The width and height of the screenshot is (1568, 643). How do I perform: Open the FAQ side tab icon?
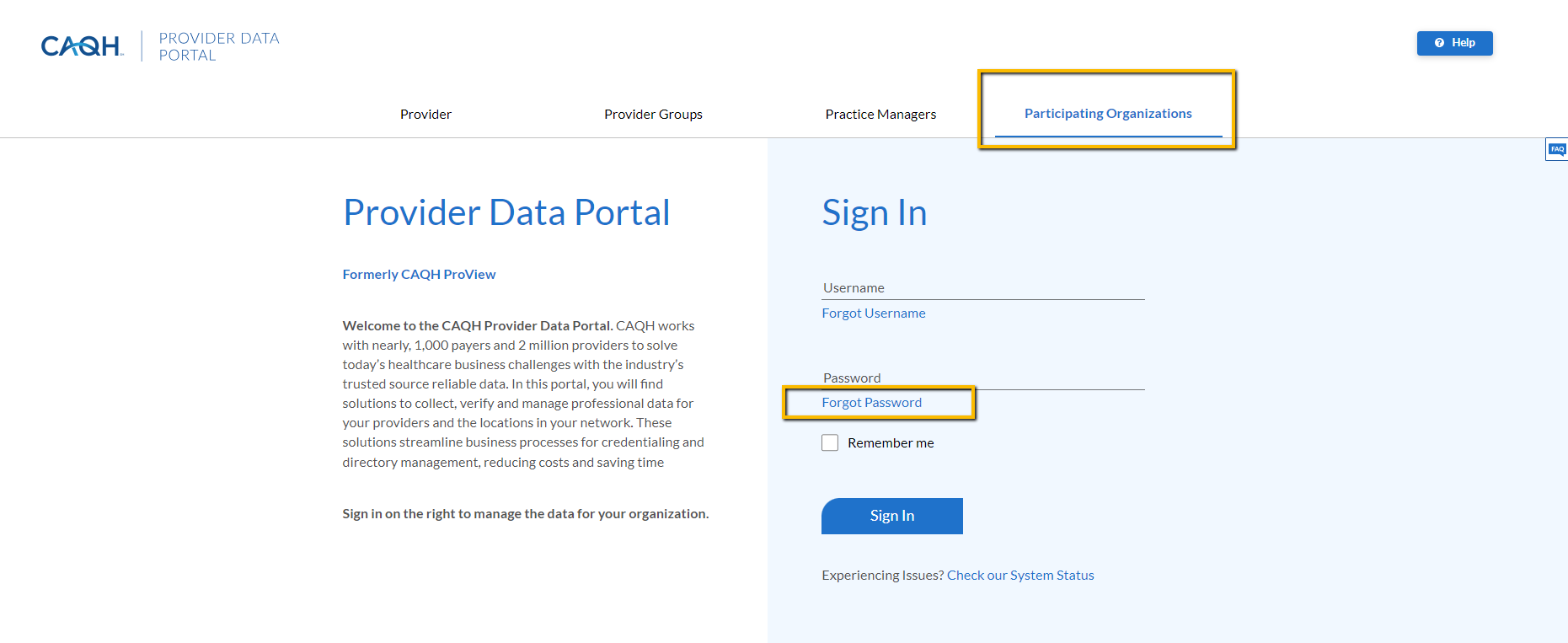(x=1556, y=149)
